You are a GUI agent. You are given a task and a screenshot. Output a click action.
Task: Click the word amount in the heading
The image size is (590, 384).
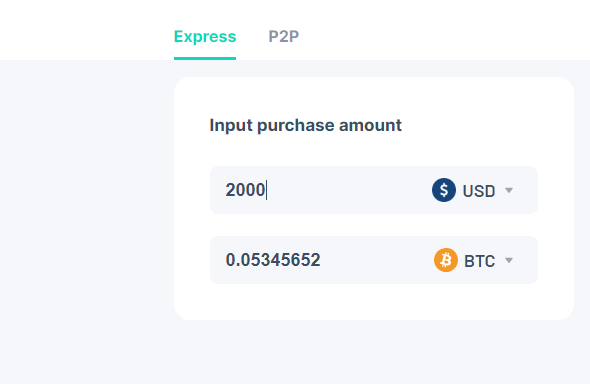370,126
